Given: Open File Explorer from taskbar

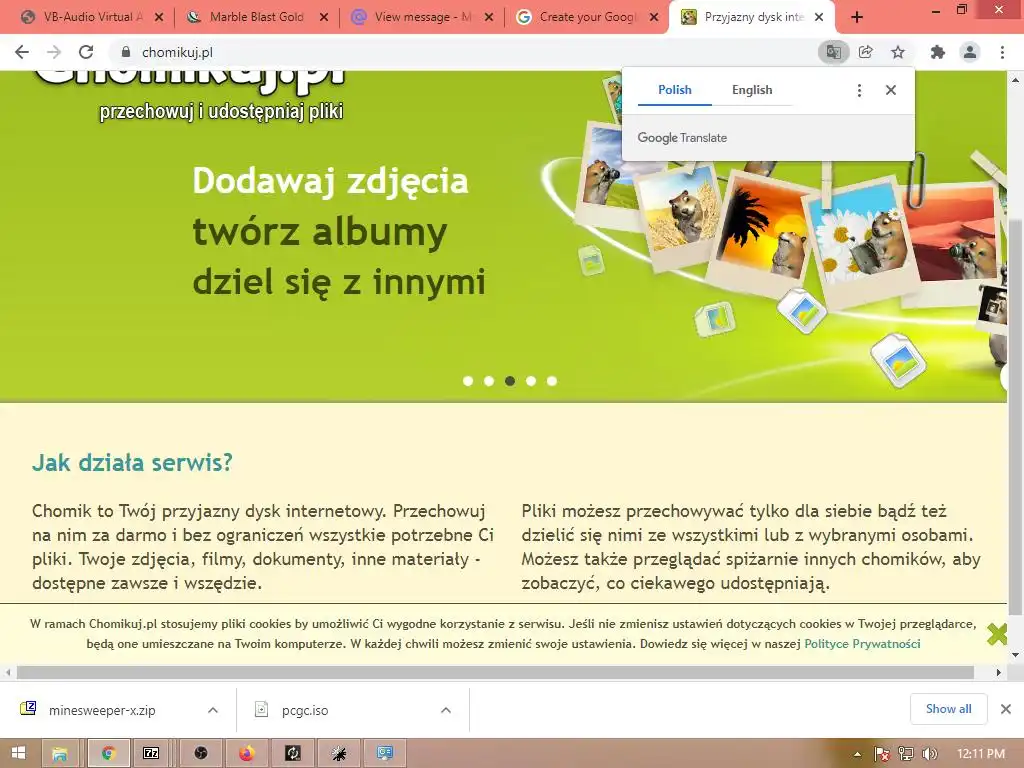Looking at the screenshot, I should [x=60, y=753].
